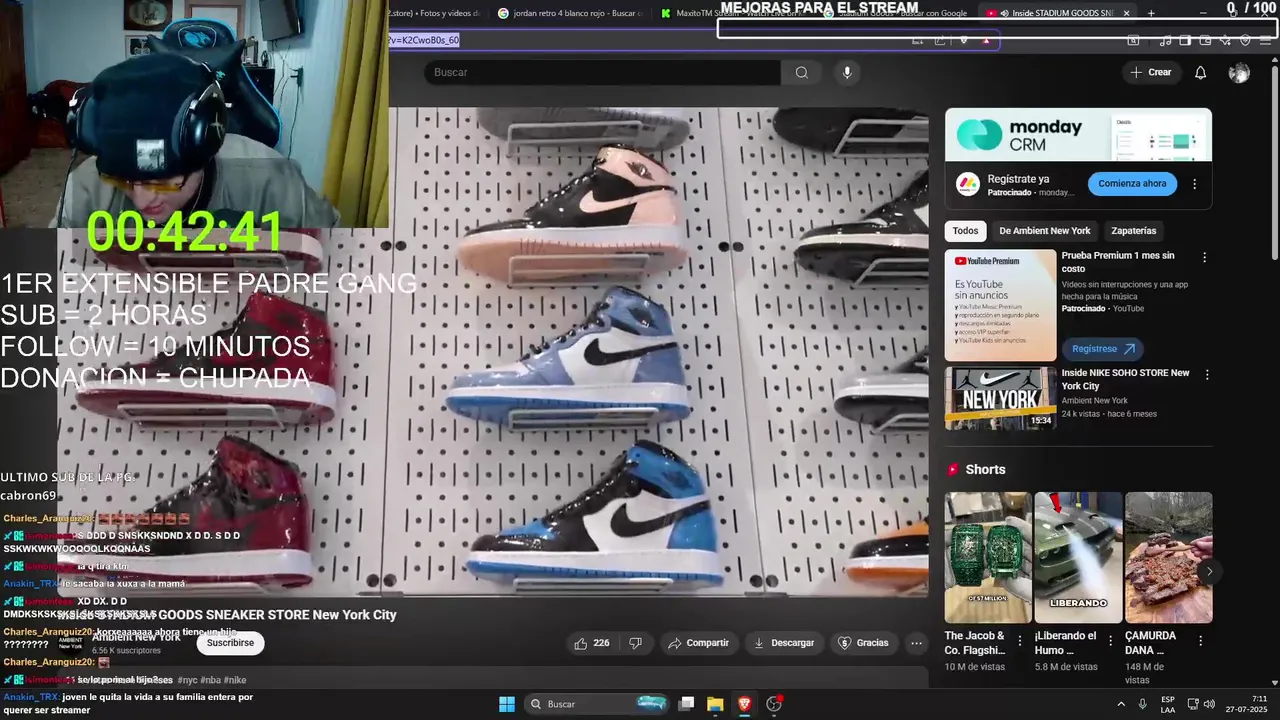Open options for monday CRM ad
Image resolution: width=1280 pixels, height=720 pixels.
point(1194,184)
